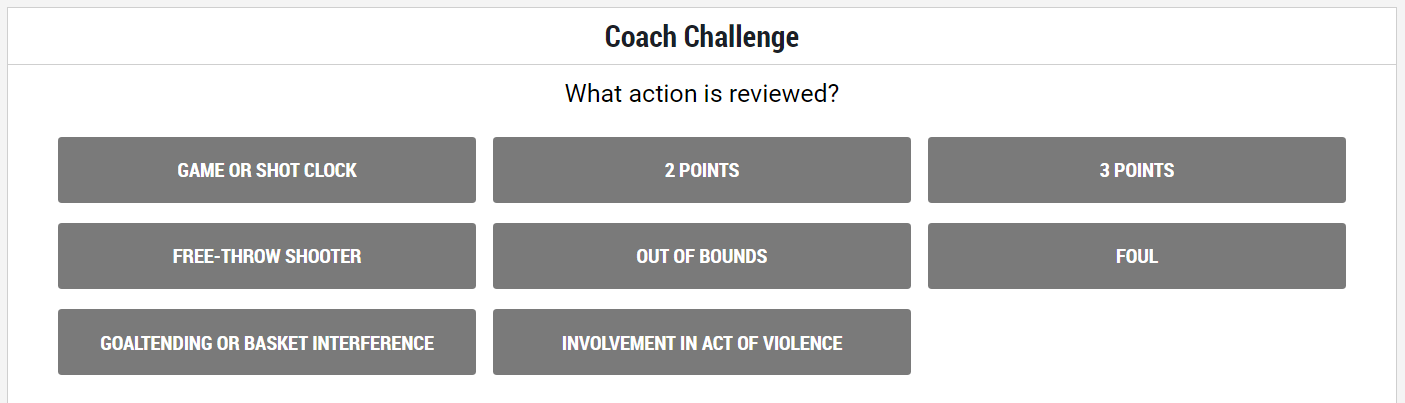Set reviewed action to basket interference
This screenshot has width=1405, height=403.
267,342
